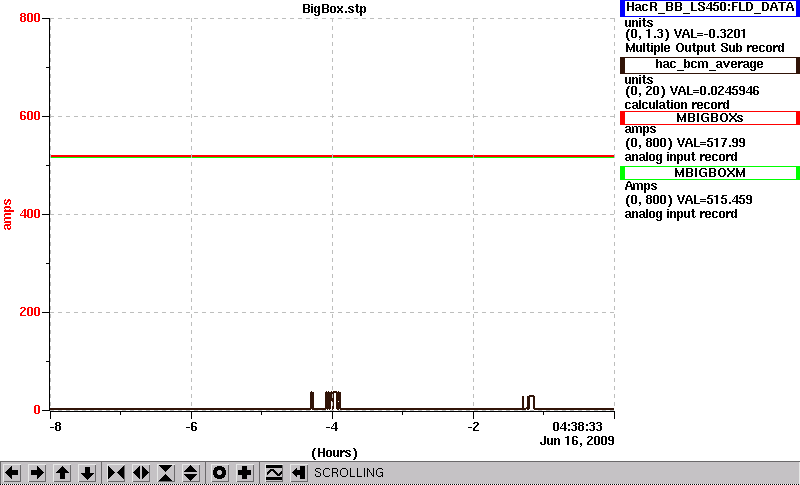Click the 600 y-axis tick label
800x485 pixels.
point(30,116)
